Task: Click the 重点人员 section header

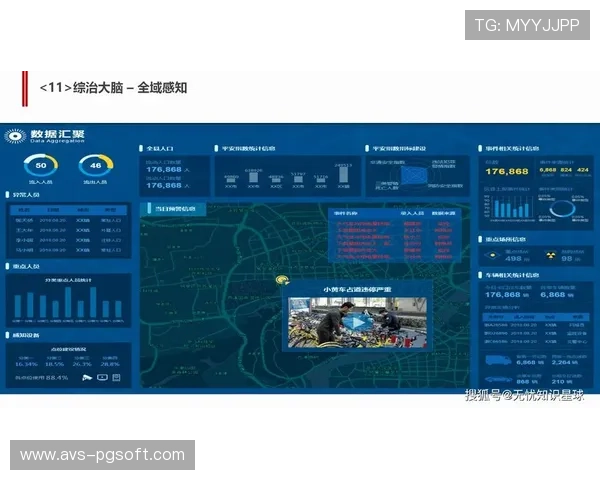Action: coord(26,266)
